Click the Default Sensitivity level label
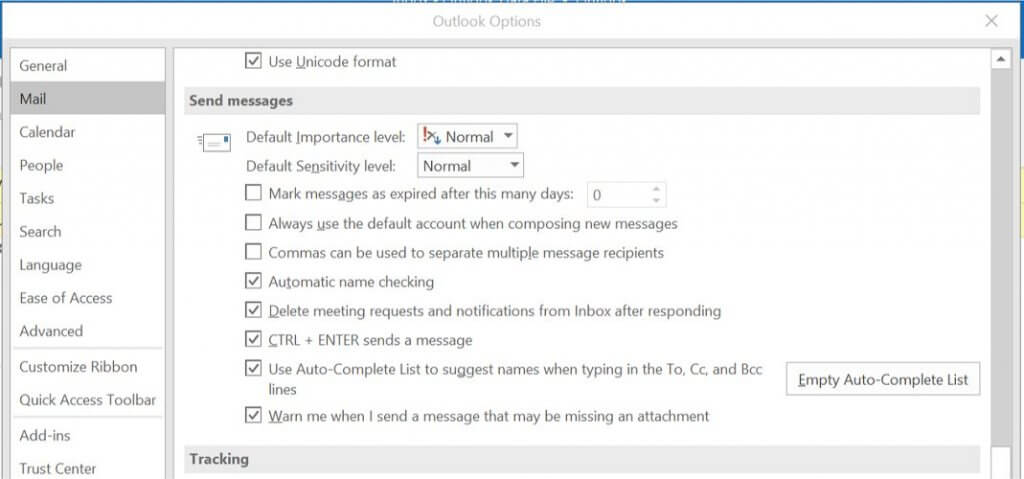The width and height of the screenshot is (1024, 479). pyautogui.click(x=321, y=166)
